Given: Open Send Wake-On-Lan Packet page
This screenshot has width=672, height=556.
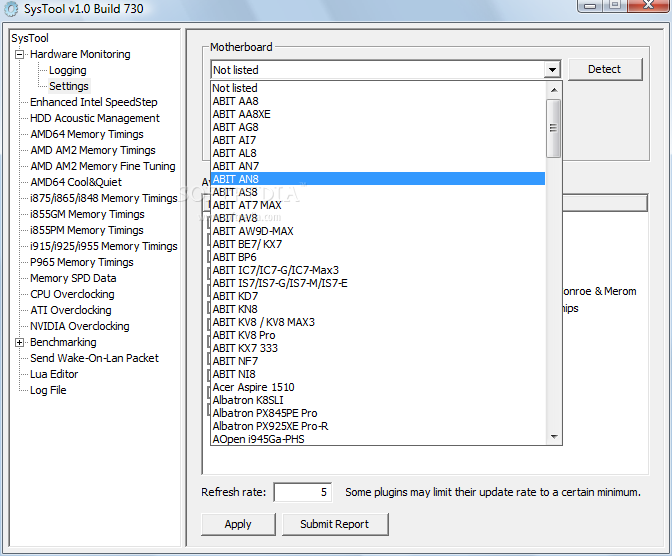Looking at the screenshot, I should [94, 358].
